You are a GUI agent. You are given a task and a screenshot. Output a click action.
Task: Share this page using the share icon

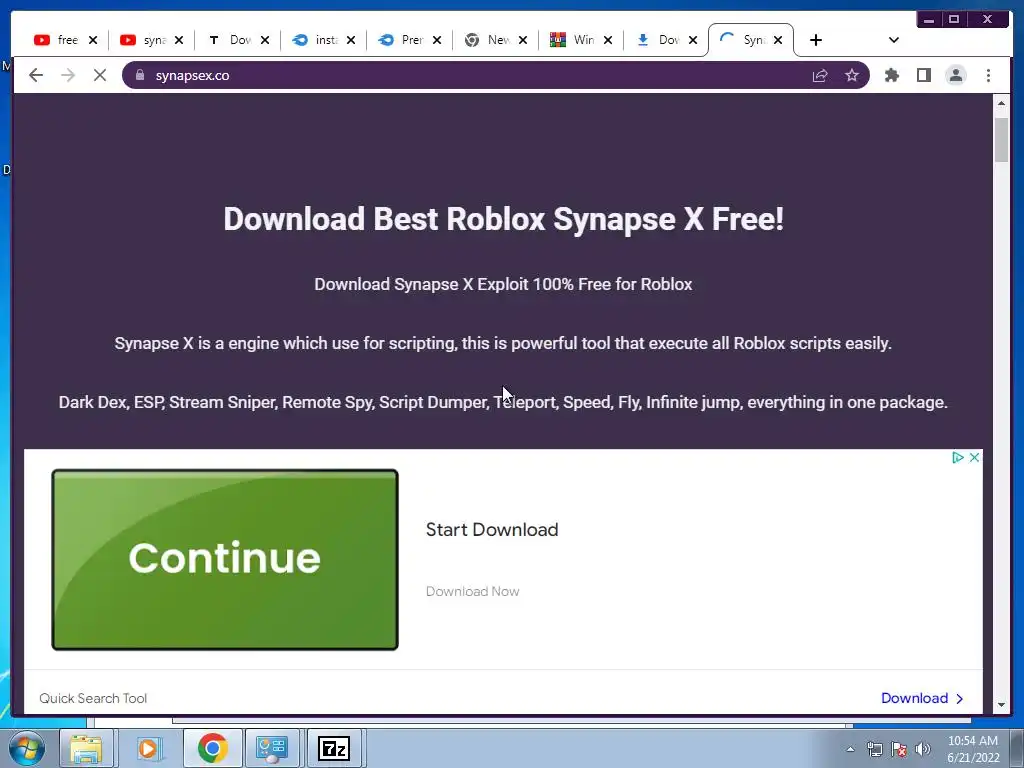click(820, 76)
